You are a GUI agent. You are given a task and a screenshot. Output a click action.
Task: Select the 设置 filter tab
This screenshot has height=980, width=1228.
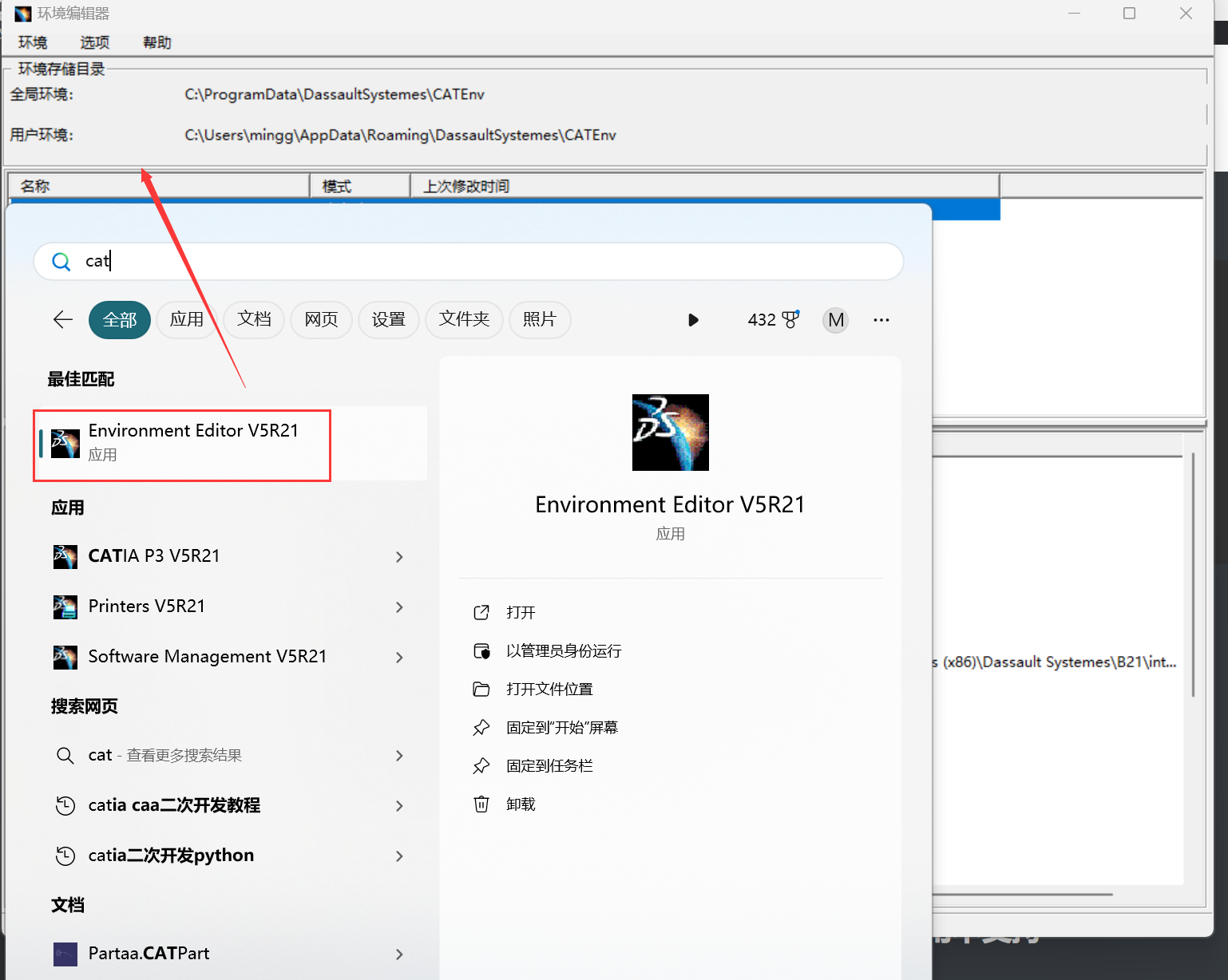pyautogui.click(x=389, y=320)
